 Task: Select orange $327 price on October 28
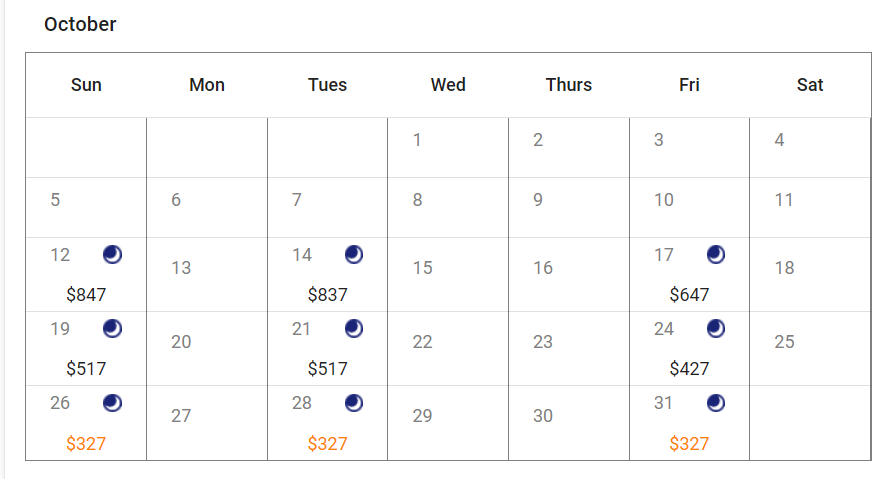click(x=327, y=444)
